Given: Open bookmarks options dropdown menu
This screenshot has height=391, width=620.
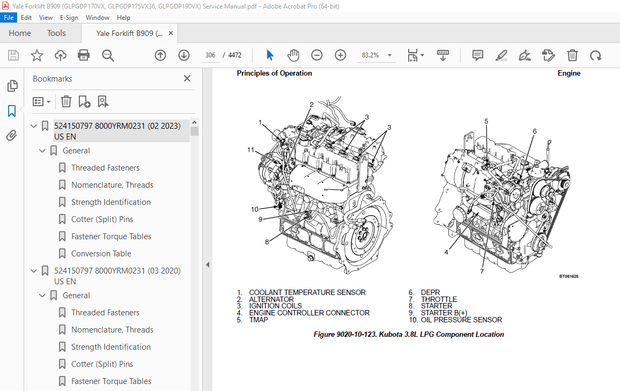Looking at the screenshot, I should point(42,102).
